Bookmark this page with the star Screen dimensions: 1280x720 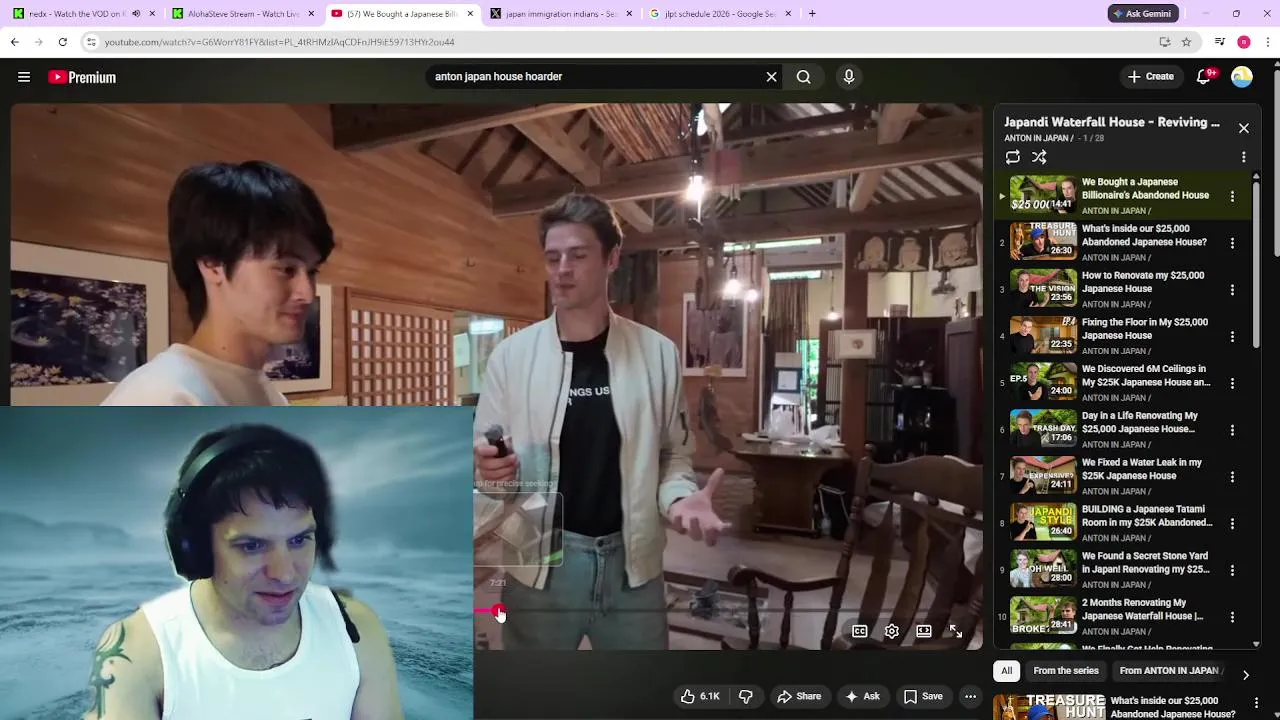(1186, 42)
